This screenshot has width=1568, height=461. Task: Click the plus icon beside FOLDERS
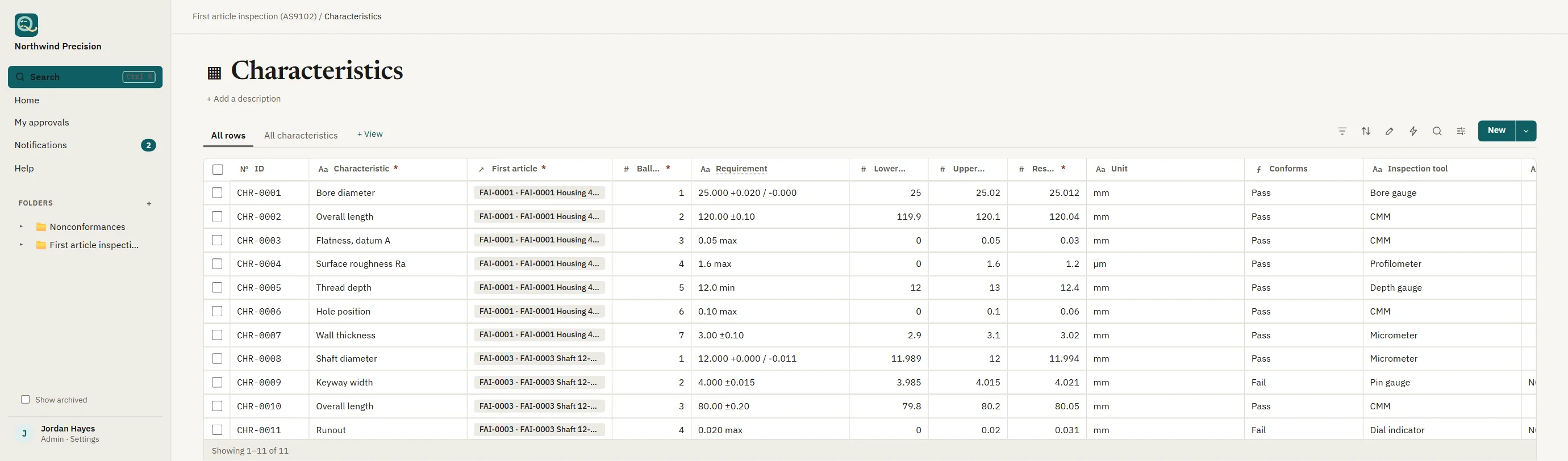[x=149, y=204]
